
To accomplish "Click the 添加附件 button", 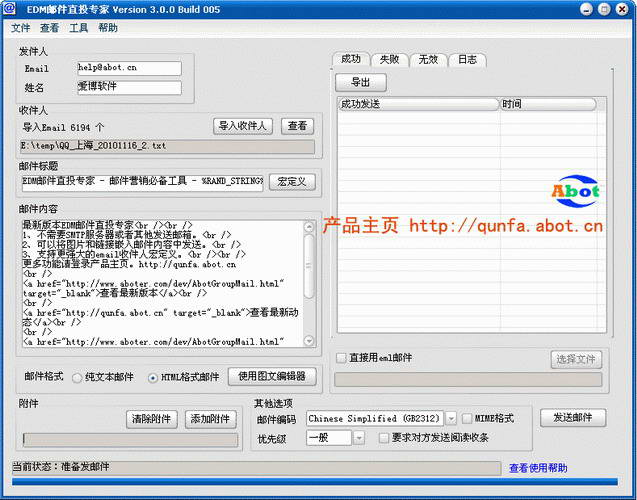I will (x=210, y=419).
